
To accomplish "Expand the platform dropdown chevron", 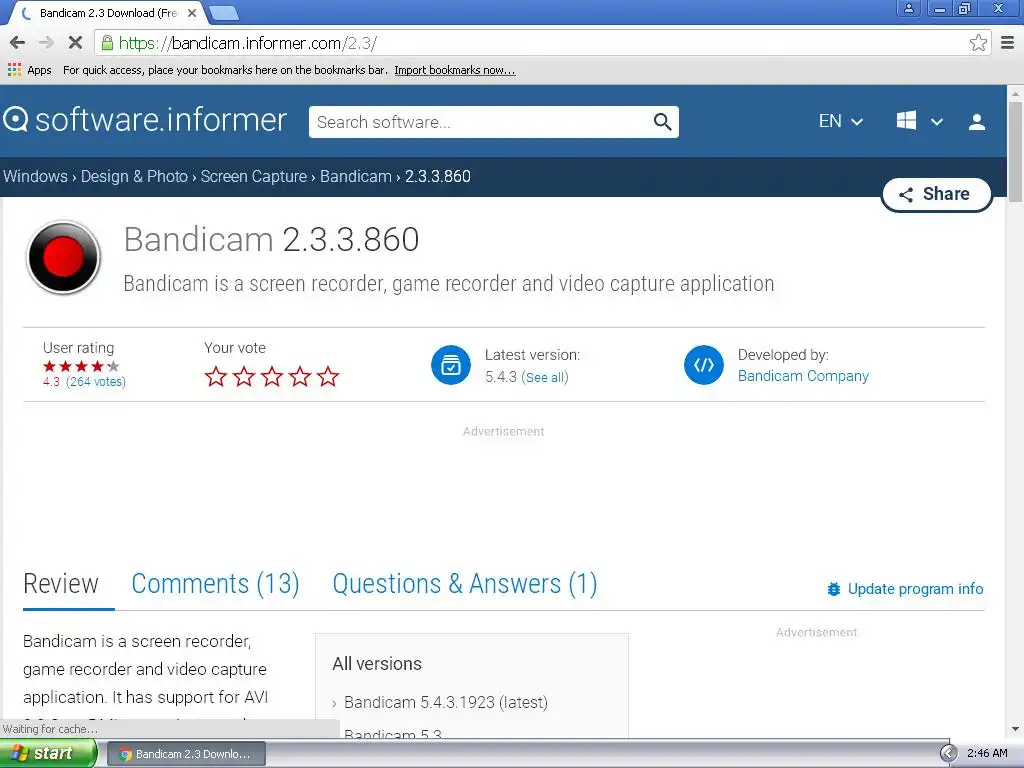I will coord(936,122).
